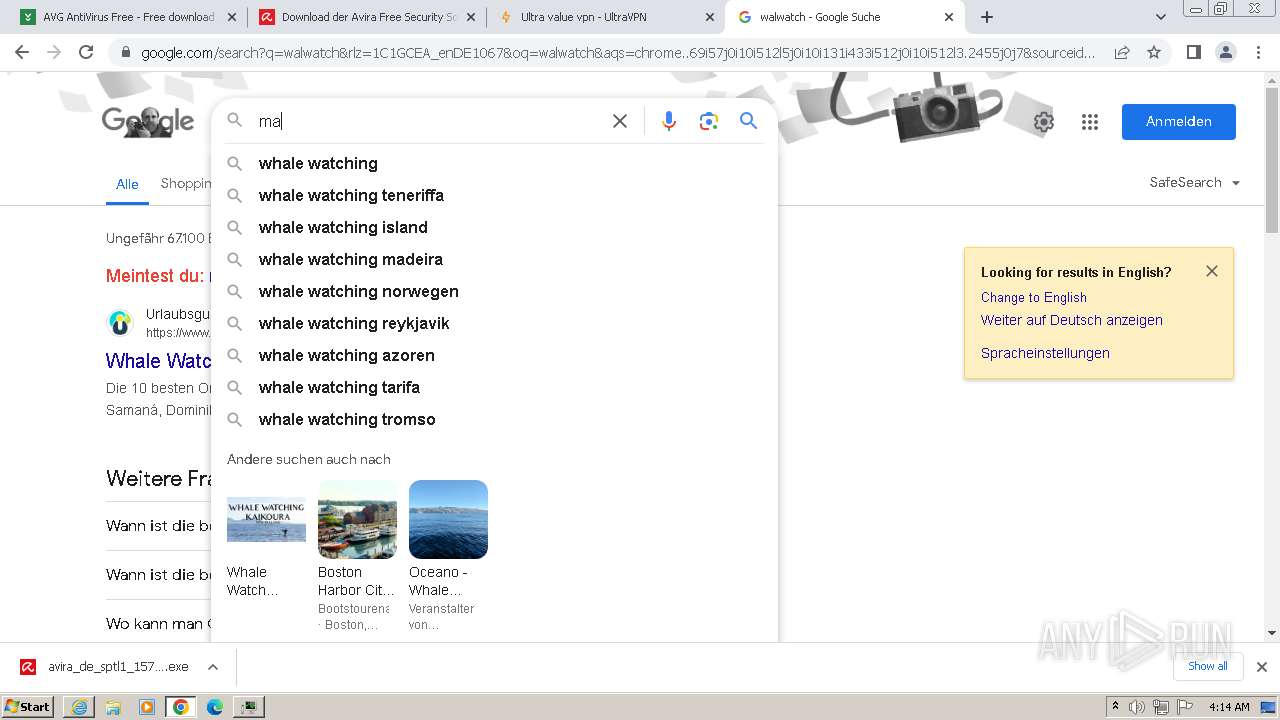
Task: Click the browser address bar URL
Action: click(618, 53)
